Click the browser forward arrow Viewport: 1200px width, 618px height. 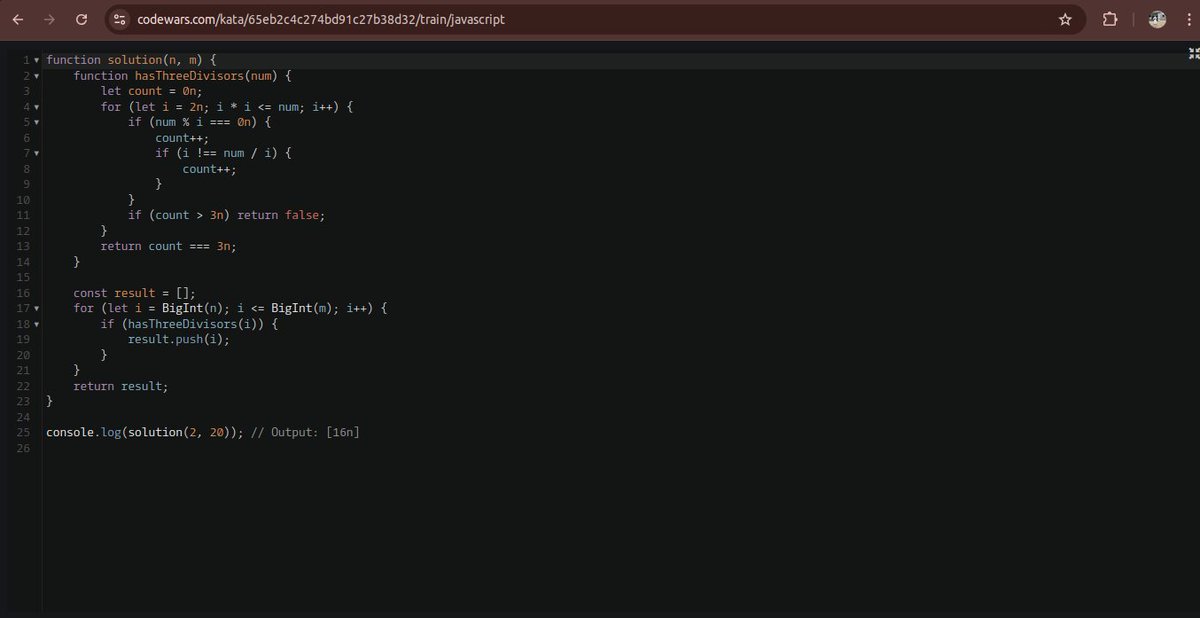[50, 19]
